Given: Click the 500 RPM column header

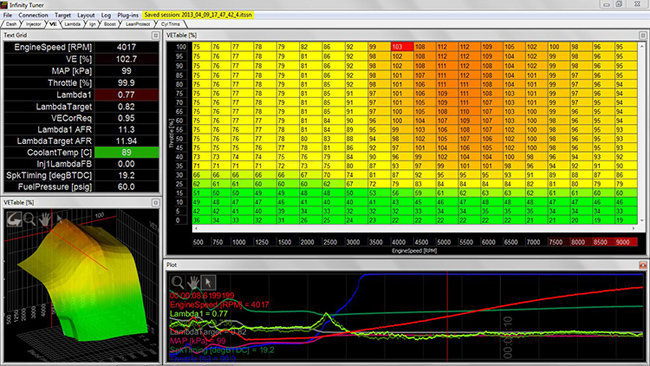Looking at the screenshot, I should coord(199,242).
